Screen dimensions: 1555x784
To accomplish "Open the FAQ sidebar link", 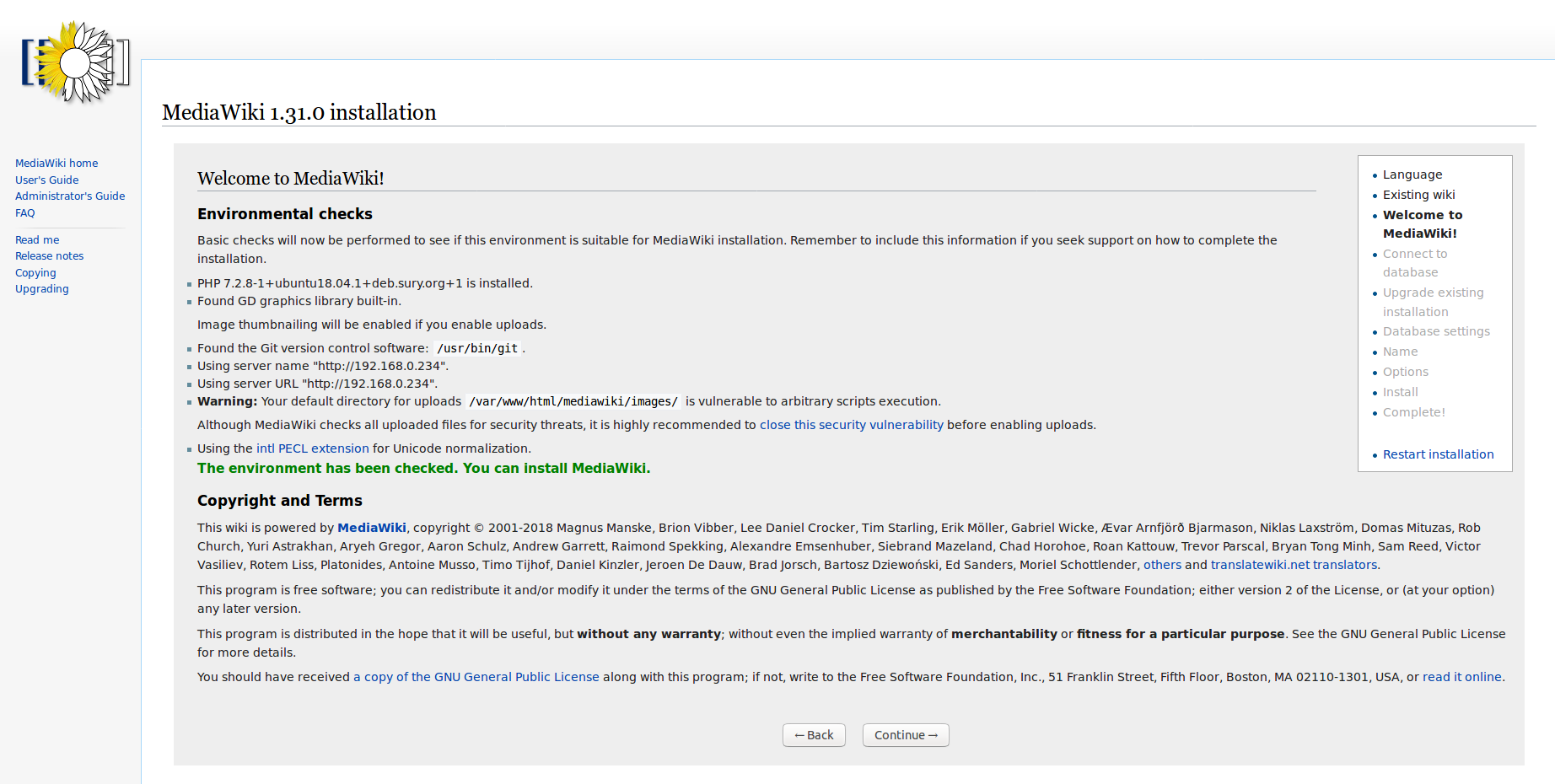I will [25, 213].
